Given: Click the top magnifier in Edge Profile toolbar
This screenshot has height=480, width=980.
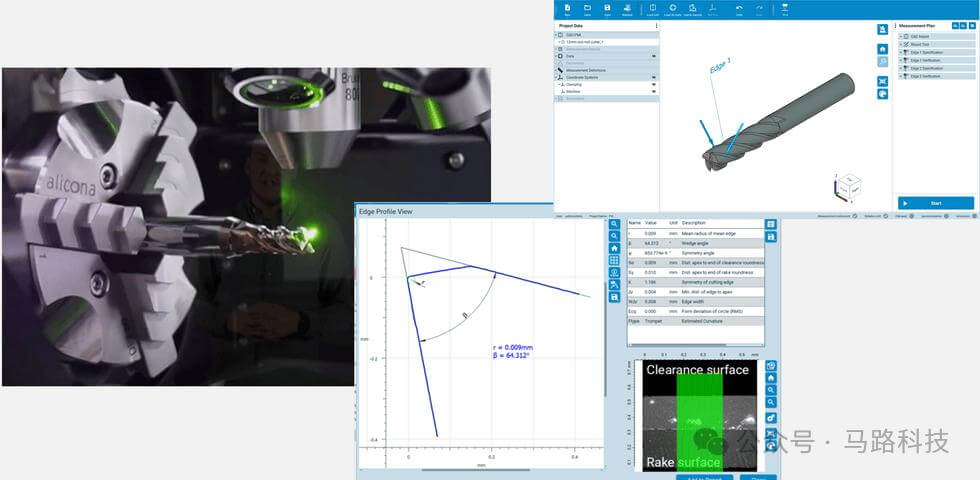Looking at the screenshot, I should [614, 224].
